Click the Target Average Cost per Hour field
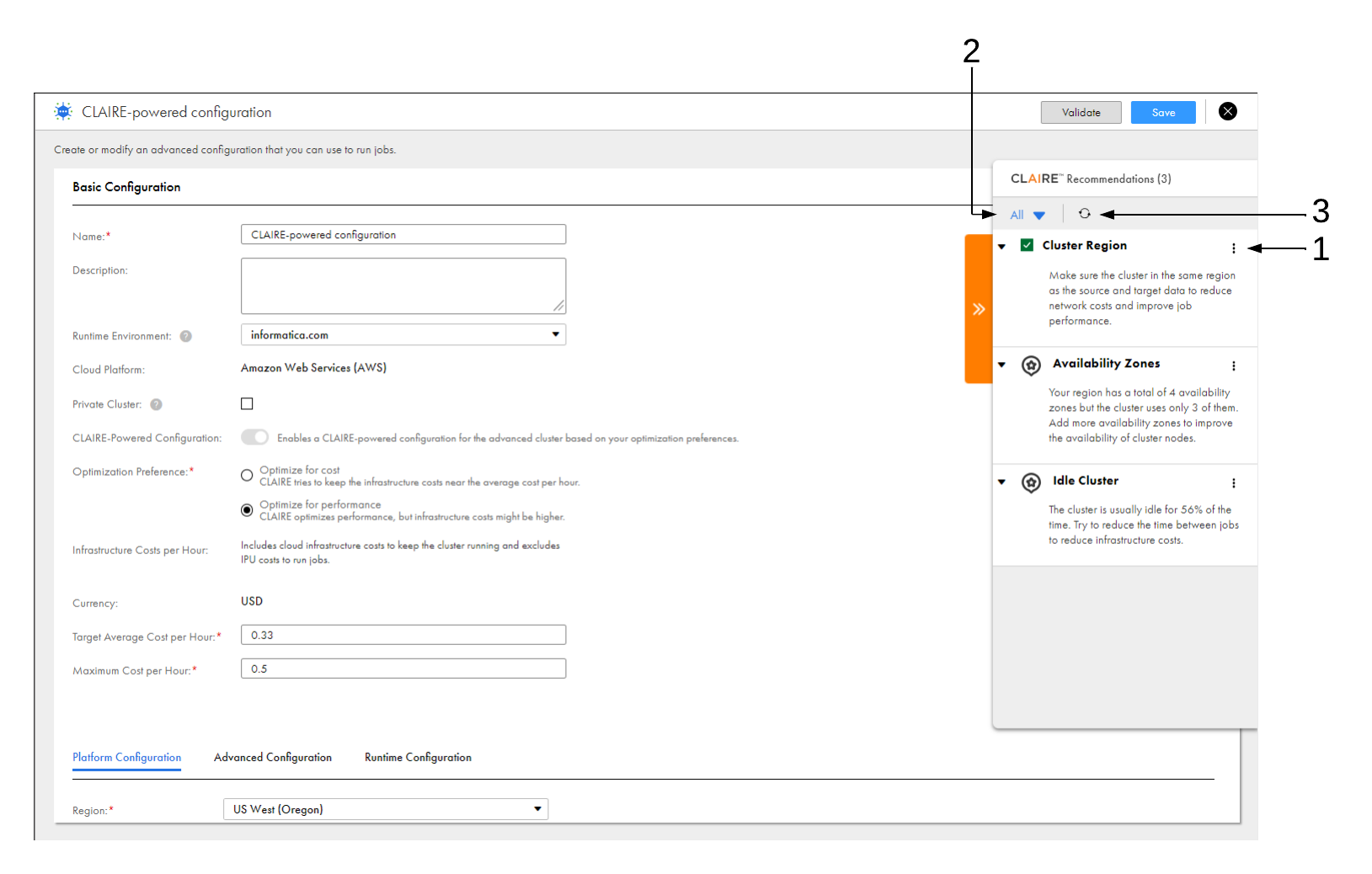1372x874 pixels. [x=403, y=635]
